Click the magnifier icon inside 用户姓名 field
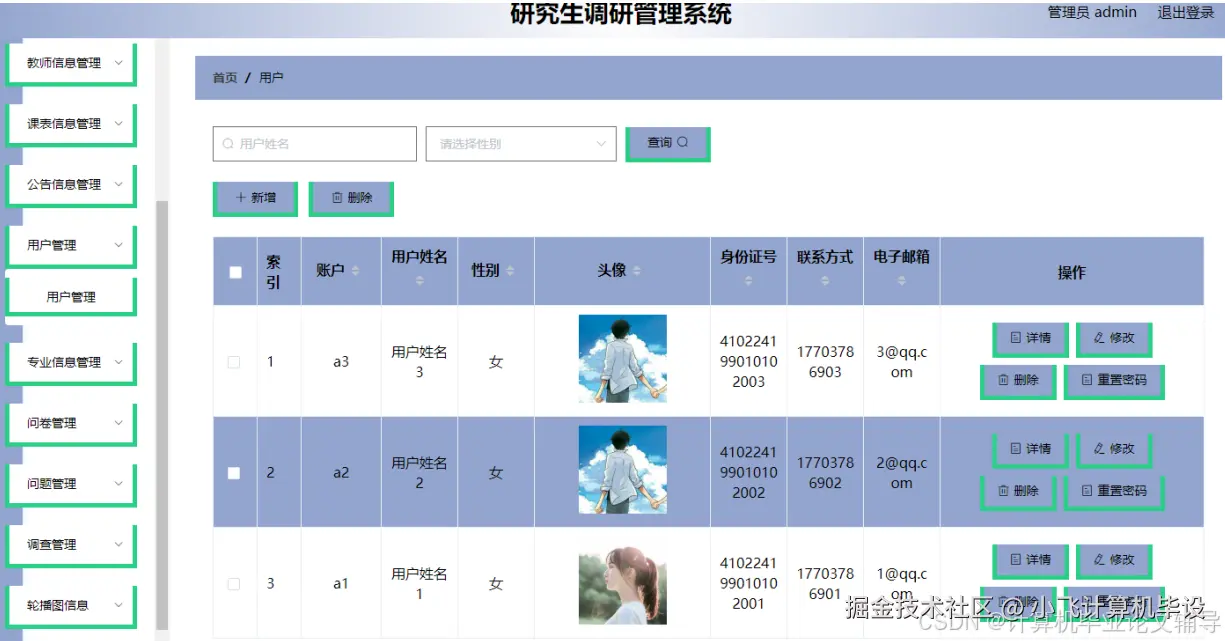This screenshot has height=641, width=1225. click(x=228, y=144)
